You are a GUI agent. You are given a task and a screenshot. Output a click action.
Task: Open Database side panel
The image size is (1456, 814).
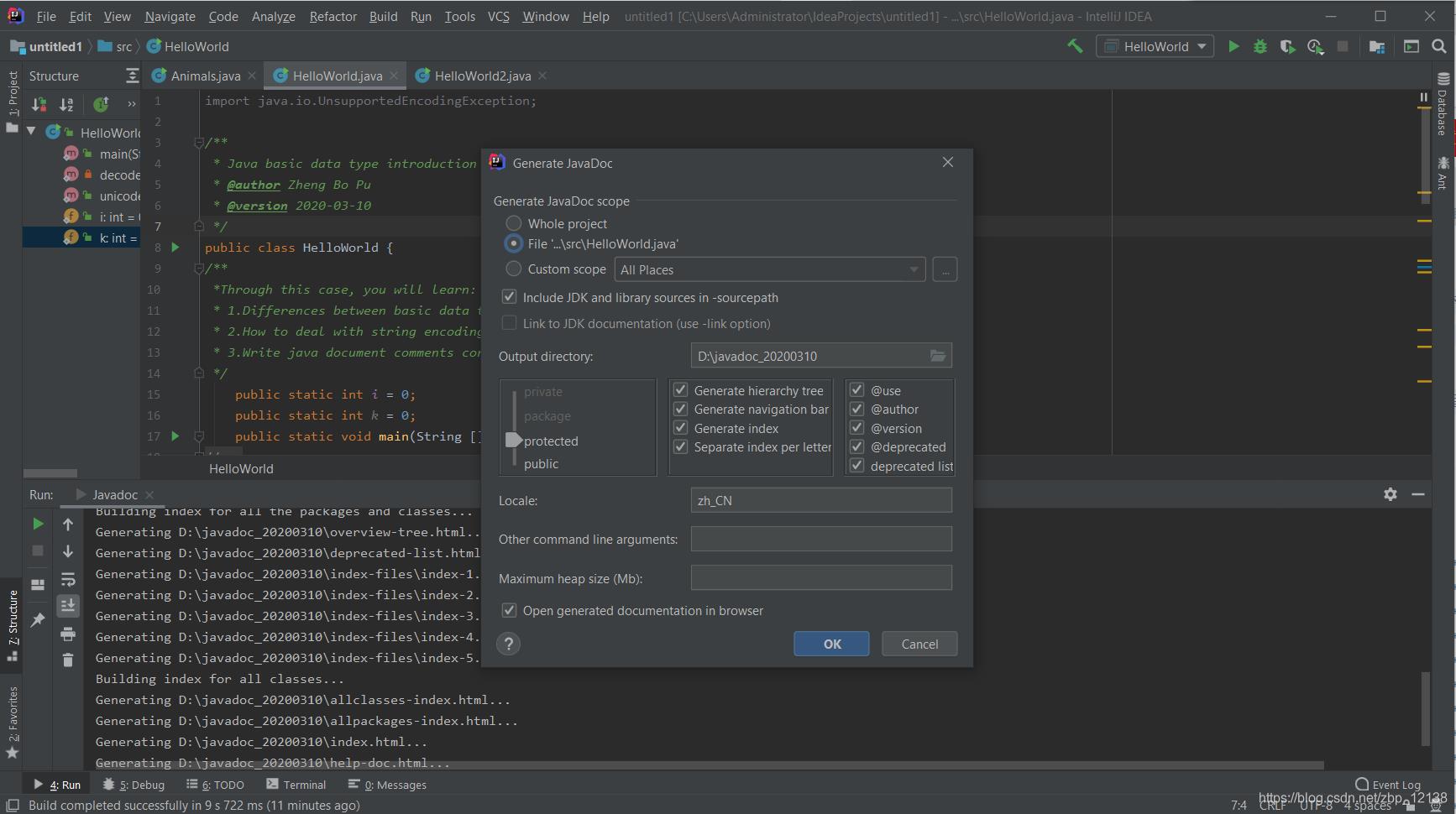pos(1443,103)
